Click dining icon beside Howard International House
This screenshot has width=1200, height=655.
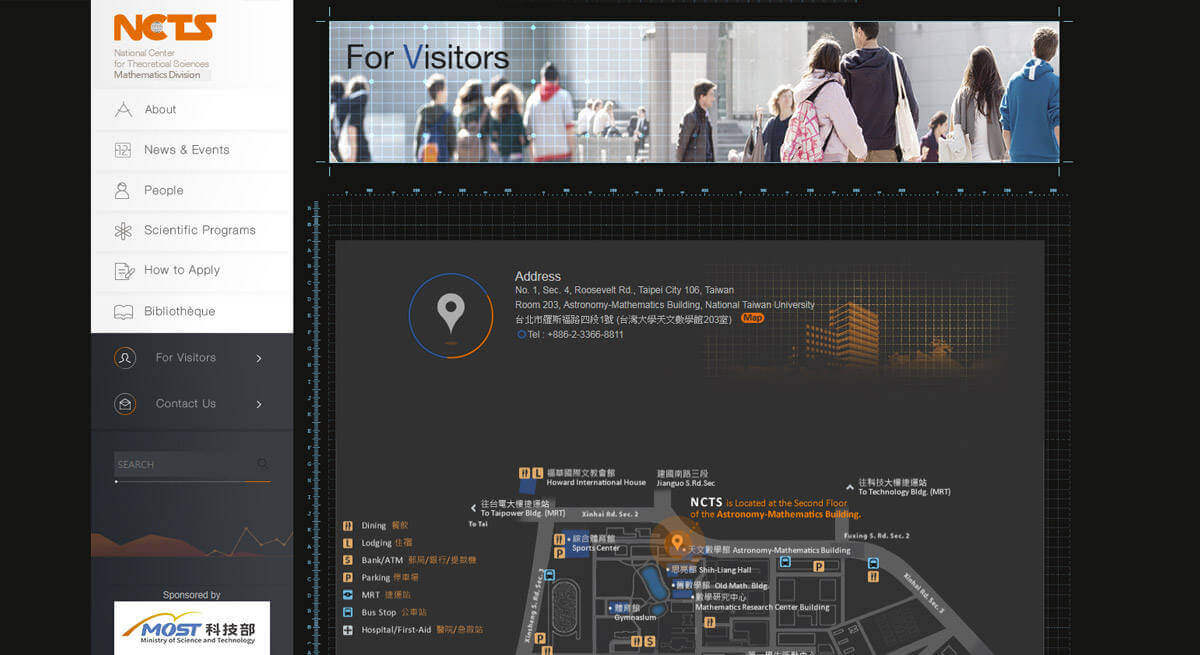pos(524,473)
